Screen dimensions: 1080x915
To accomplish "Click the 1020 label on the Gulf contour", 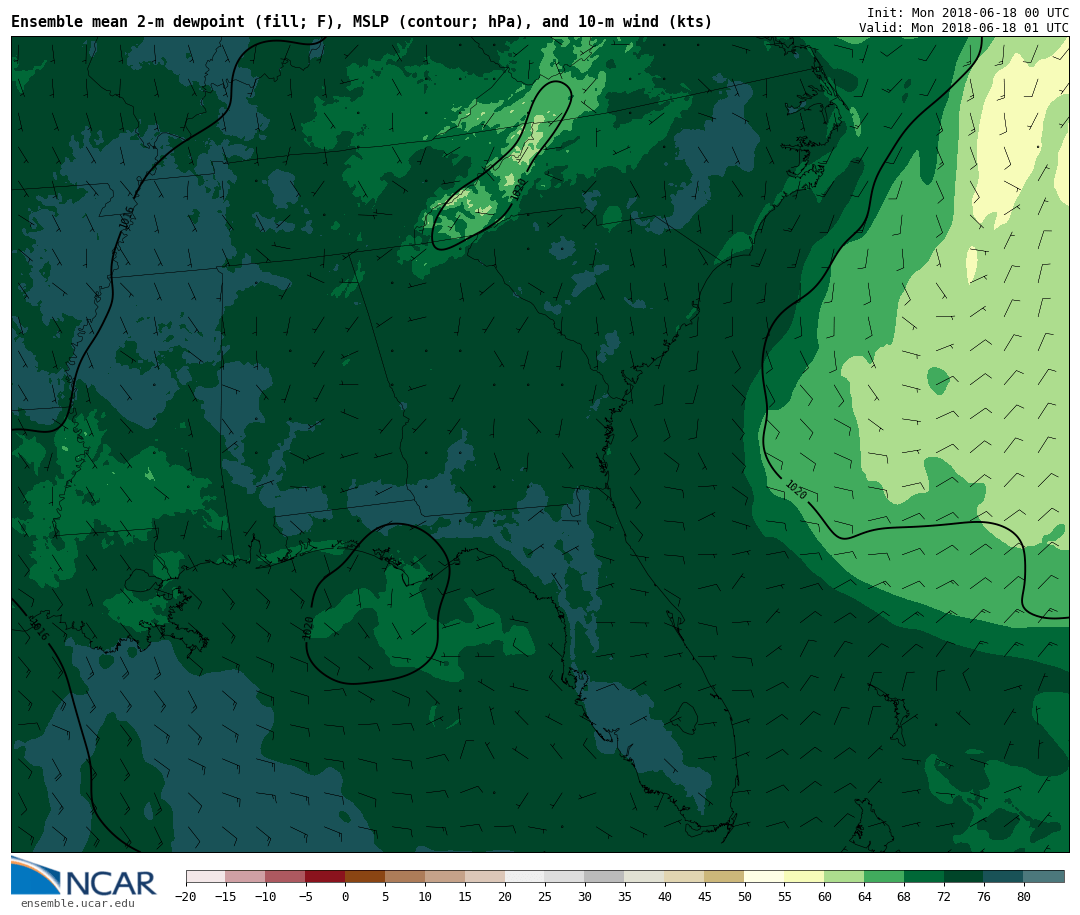I will point(308,627).
